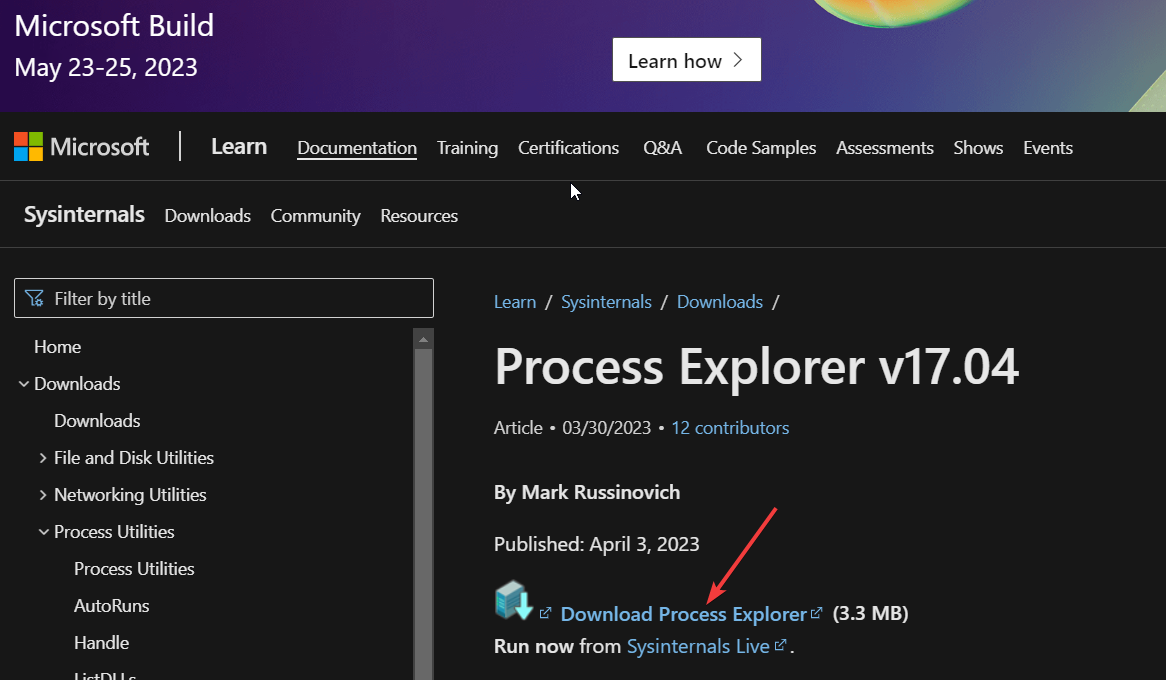The width and height of the screenshot is (1166, 680).
Task: Select the Process Explorer download icon
Action: tap(514, 602)
